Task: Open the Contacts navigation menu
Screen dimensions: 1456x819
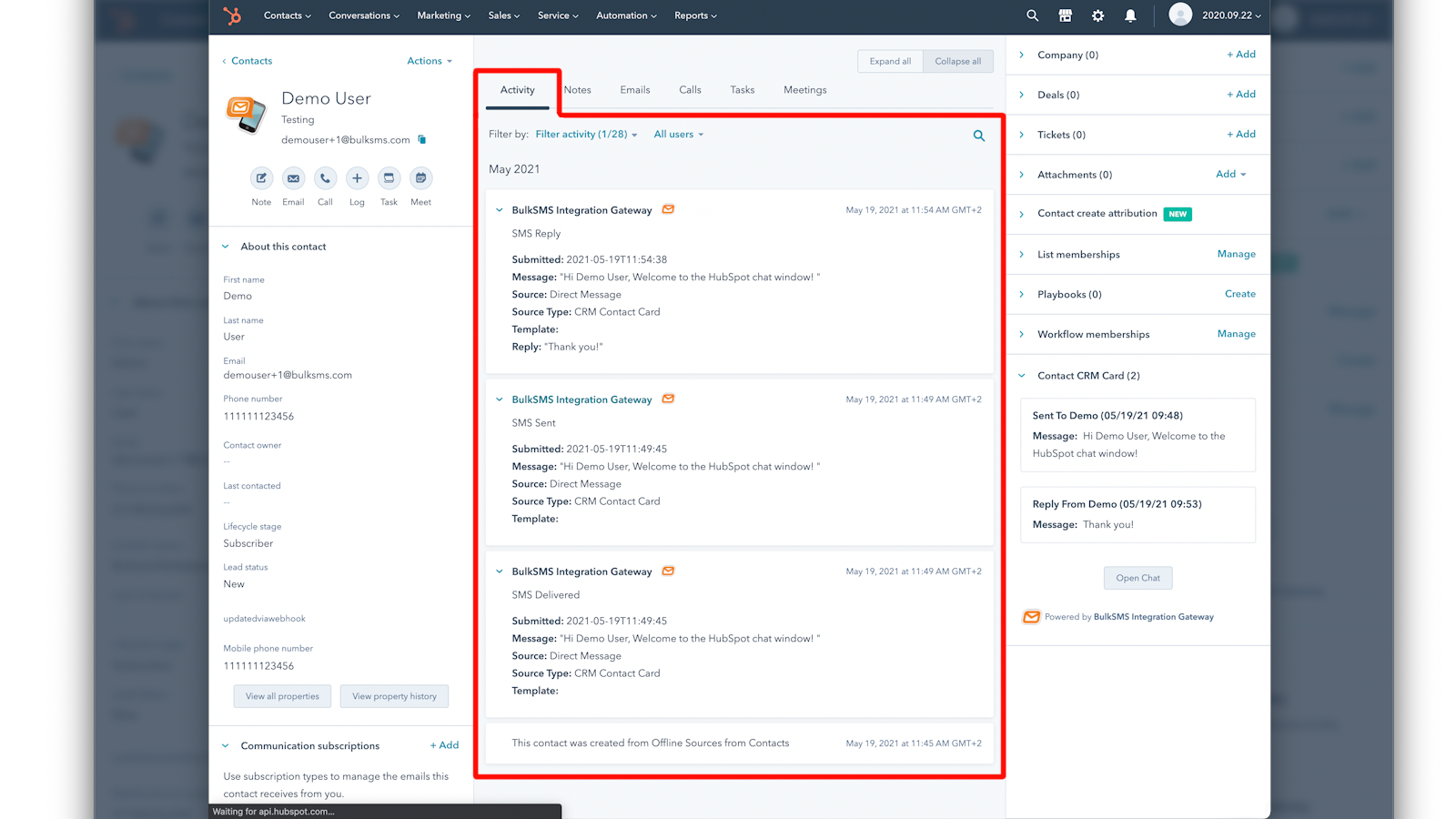Action: pyautogui.click(x=287, y=15)
